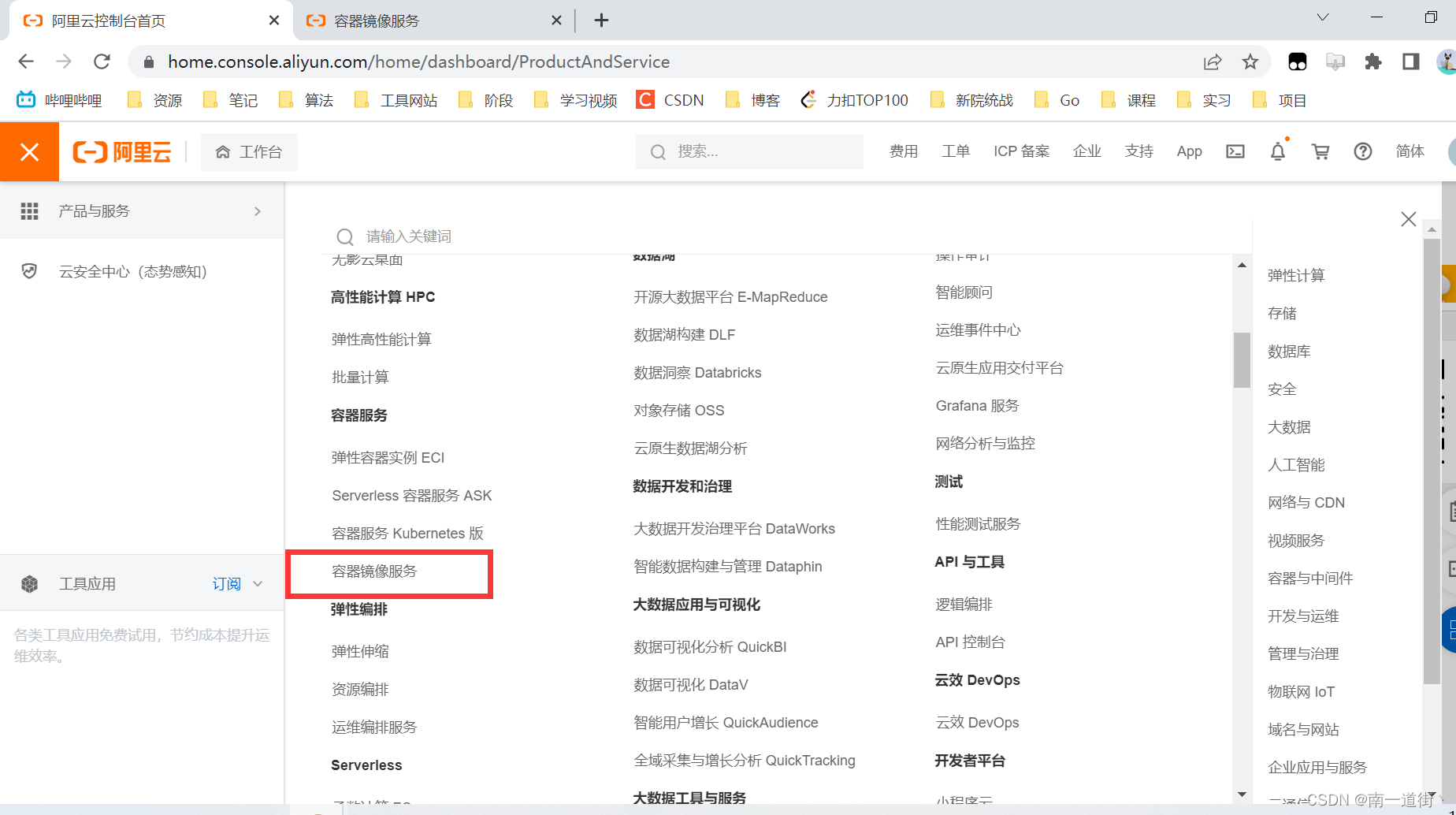Open 弹性容器实例 ECI
The height and width of the screenshot is (815, 1456).
click(x=388, y=458)
